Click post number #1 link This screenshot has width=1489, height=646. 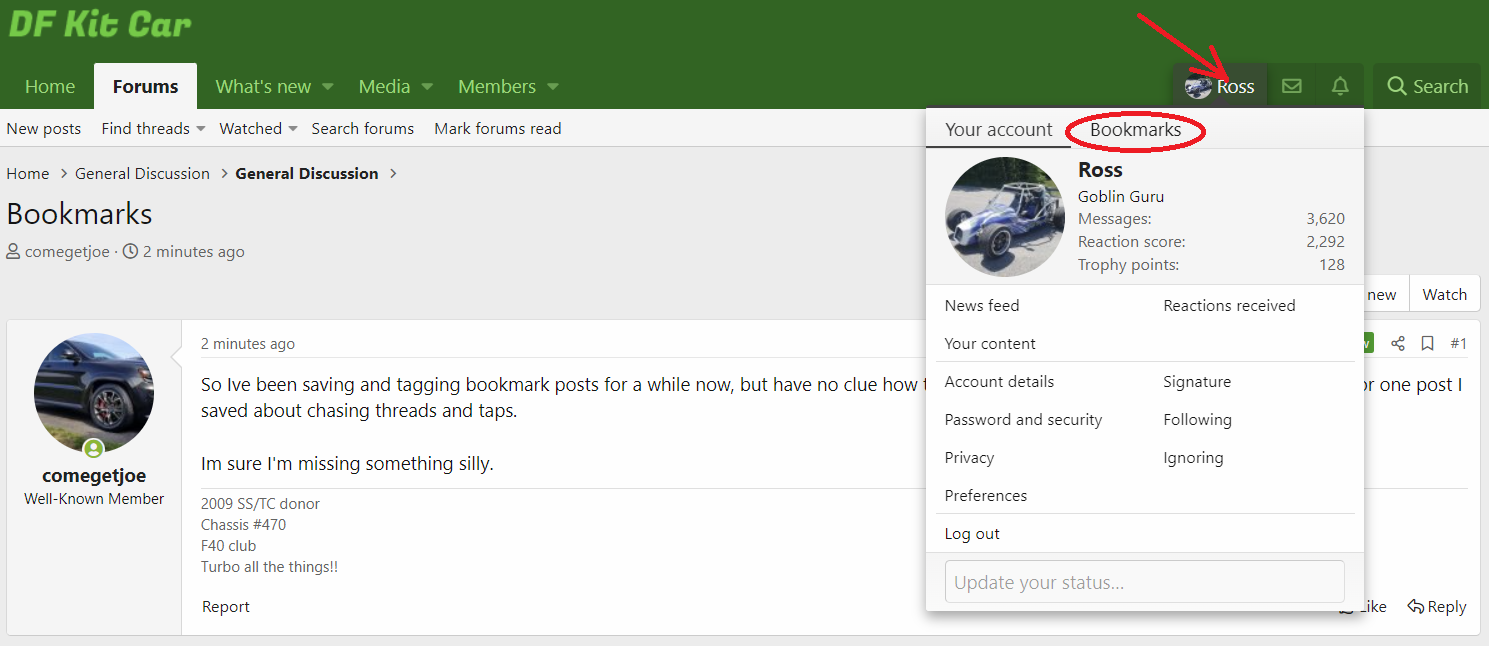pos(1458,344)
